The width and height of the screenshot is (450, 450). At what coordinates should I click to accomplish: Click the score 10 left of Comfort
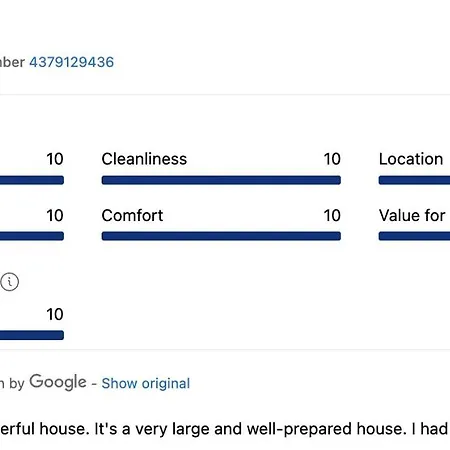pyautogui.click(x=55, y=215)
